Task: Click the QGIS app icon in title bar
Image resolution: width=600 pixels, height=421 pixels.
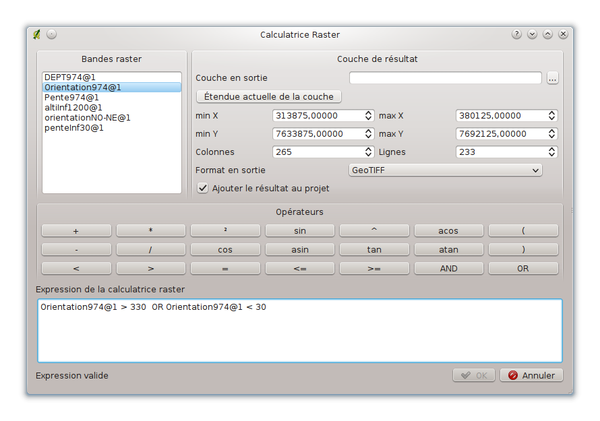Action: (37, 34)
